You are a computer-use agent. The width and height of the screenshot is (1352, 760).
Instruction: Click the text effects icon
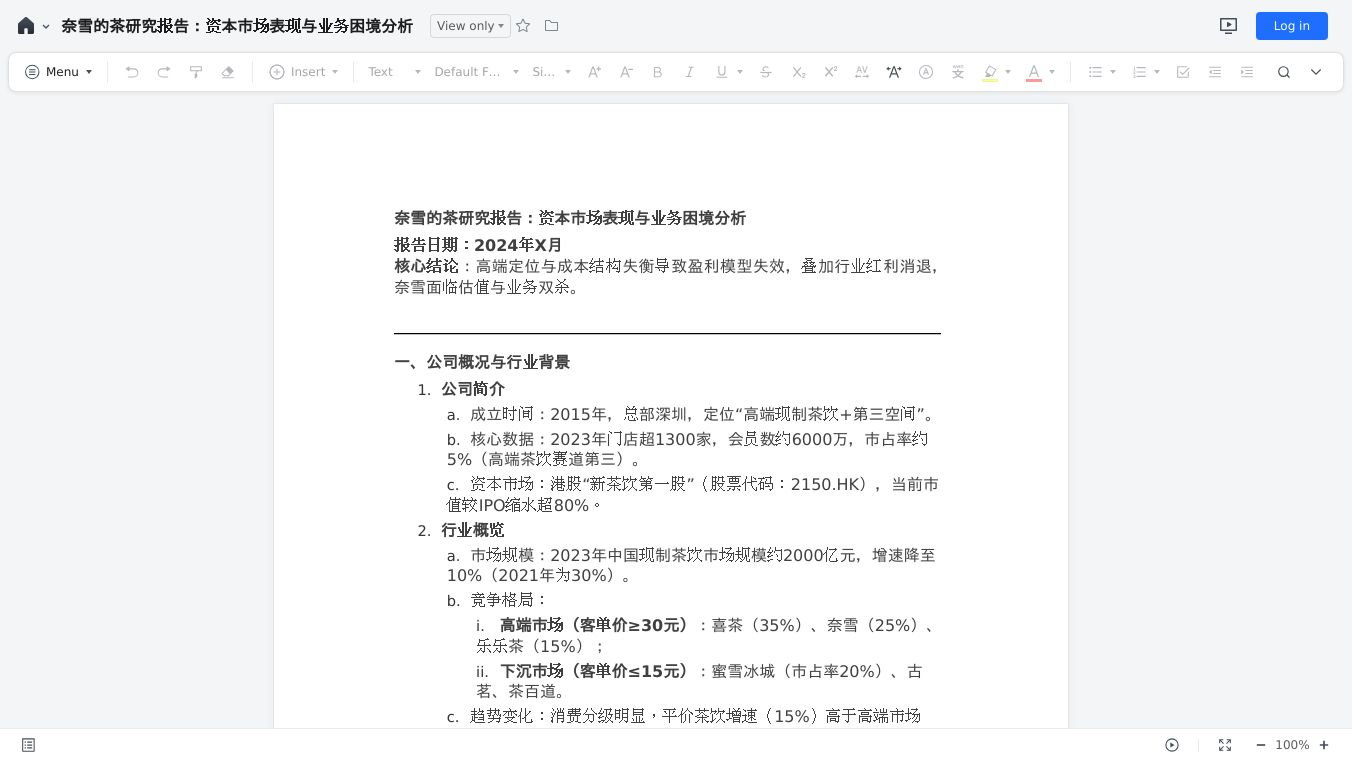point(894,72)
